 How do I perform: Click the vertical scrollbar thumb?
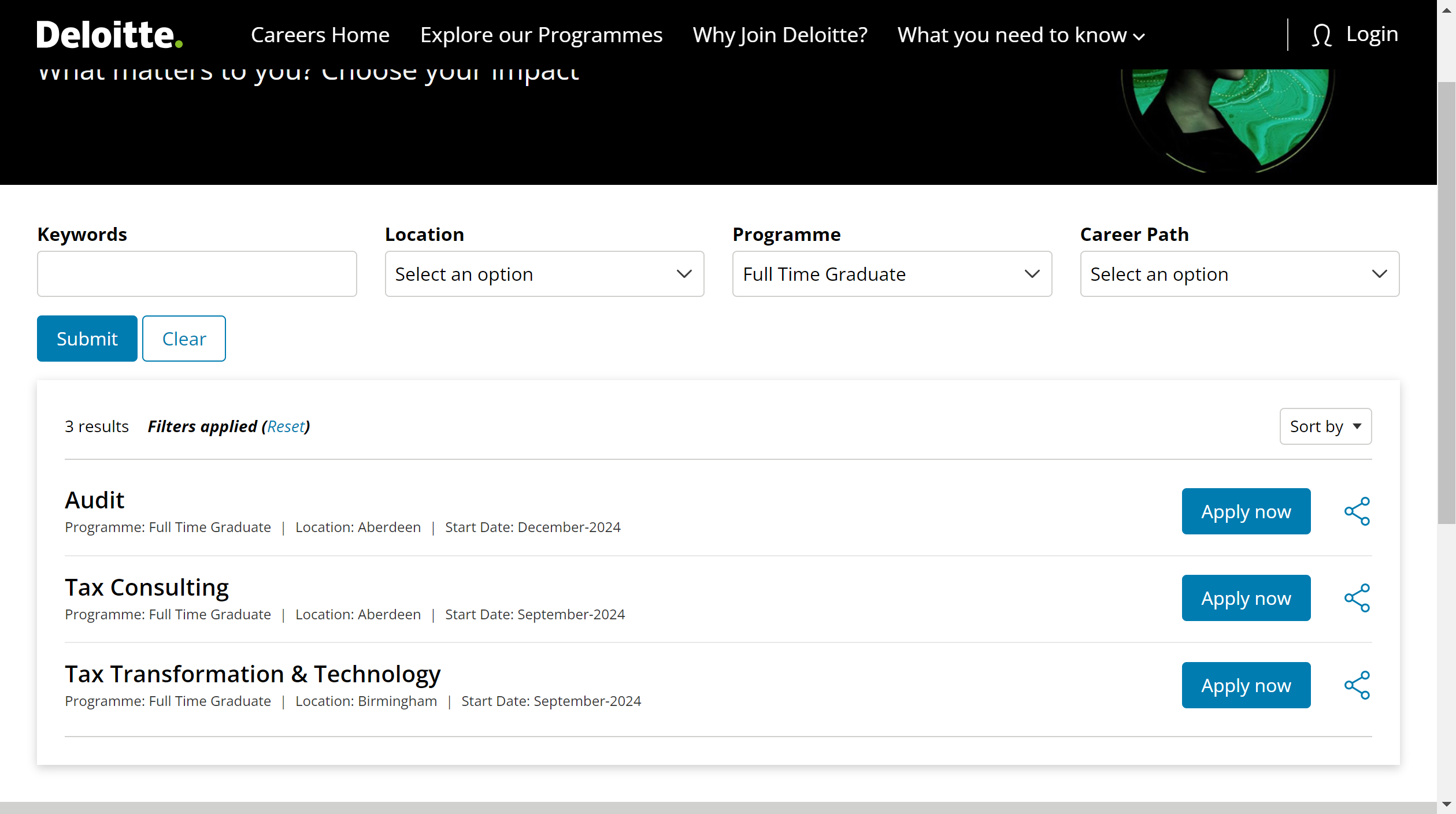pos(1446,303)
